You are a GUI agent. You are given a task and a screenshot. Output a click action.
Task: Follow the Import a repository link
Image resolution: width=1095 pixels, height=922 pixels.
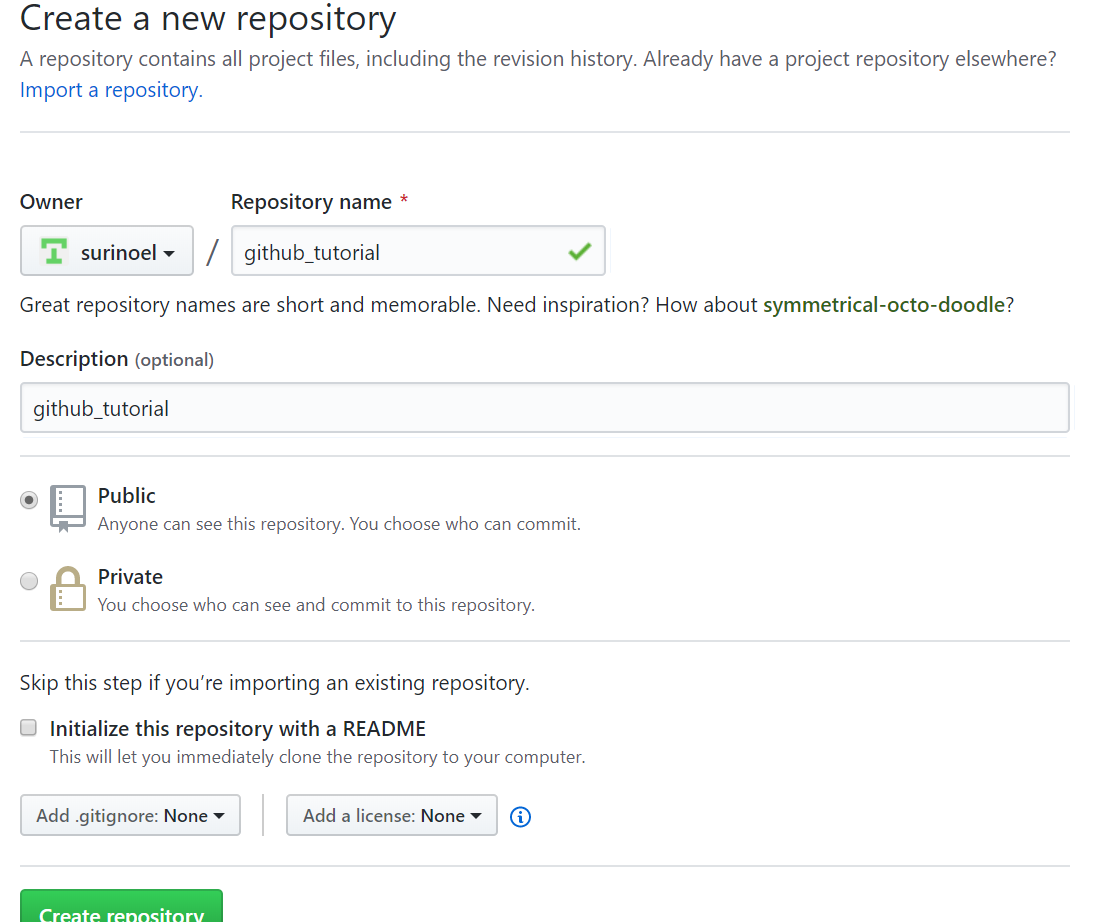click(x=111, y=90)
